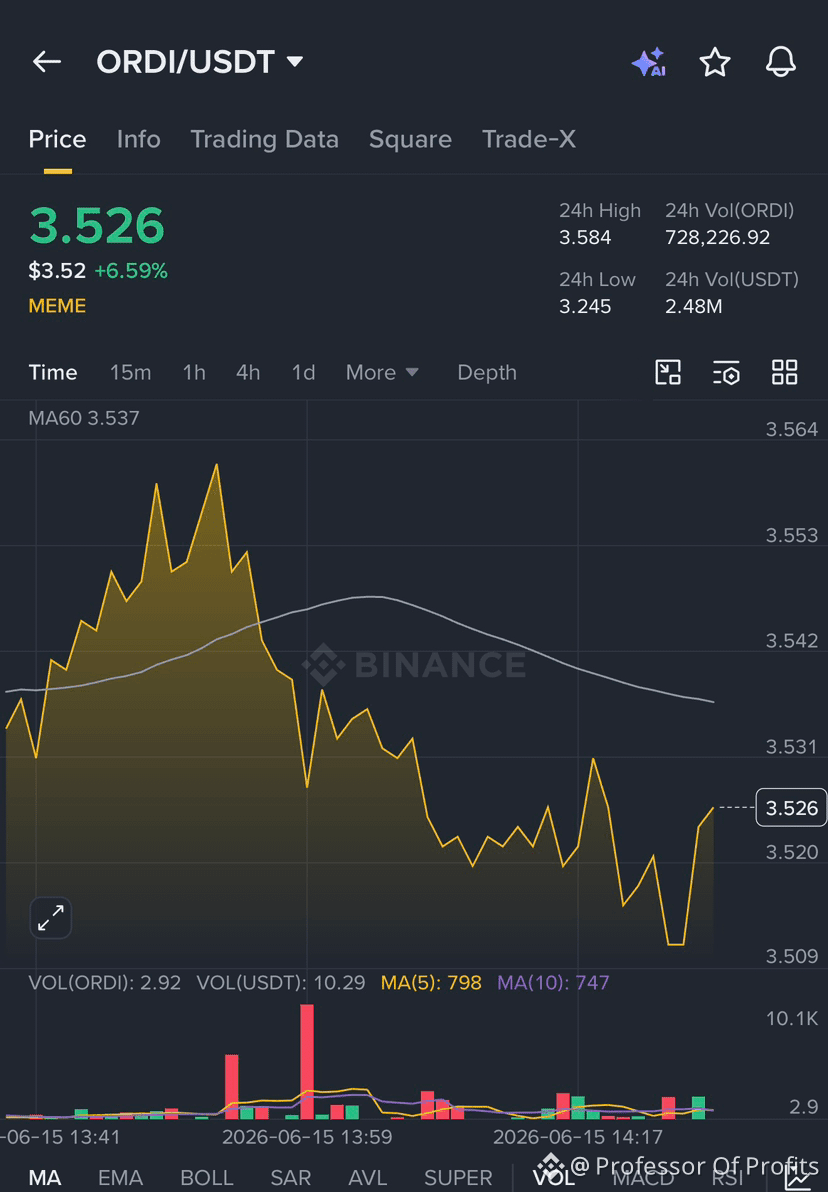Tap the MA(10): 747 volume label
The height and width of the screenshot is (1192, 828).
click(553, 982)
